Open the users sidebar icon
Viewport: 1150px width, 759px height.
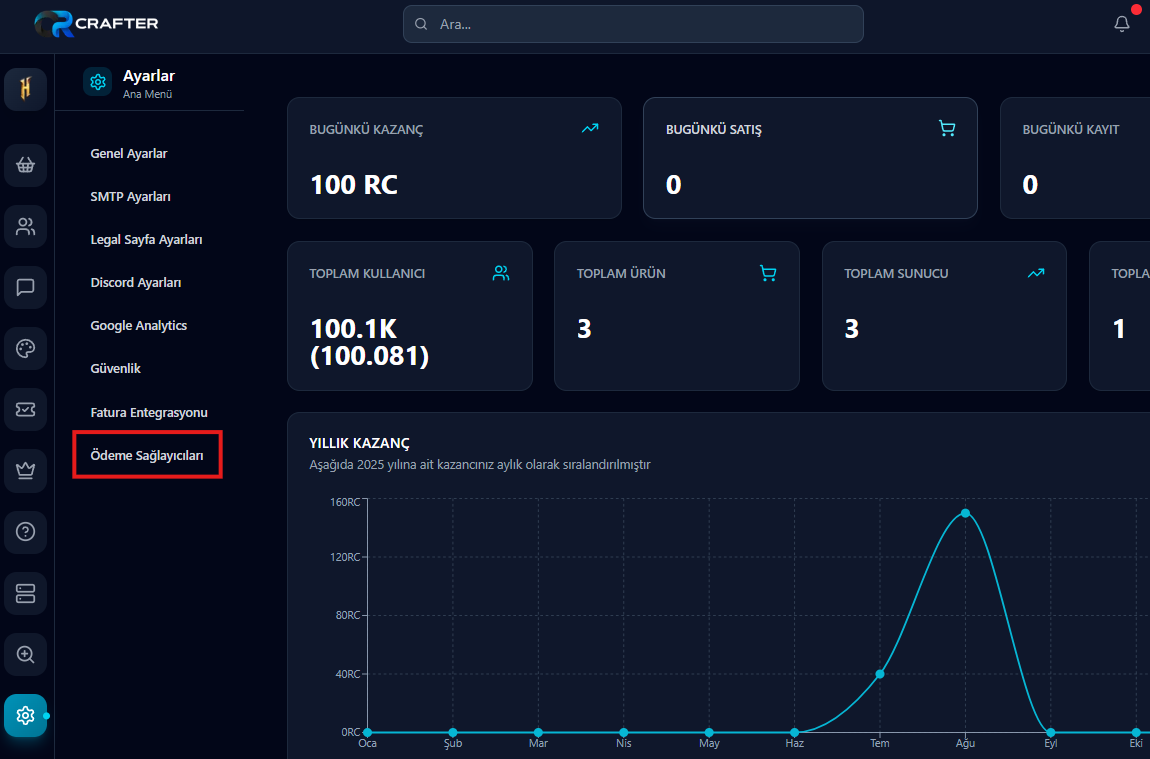(x=26, y=227)
